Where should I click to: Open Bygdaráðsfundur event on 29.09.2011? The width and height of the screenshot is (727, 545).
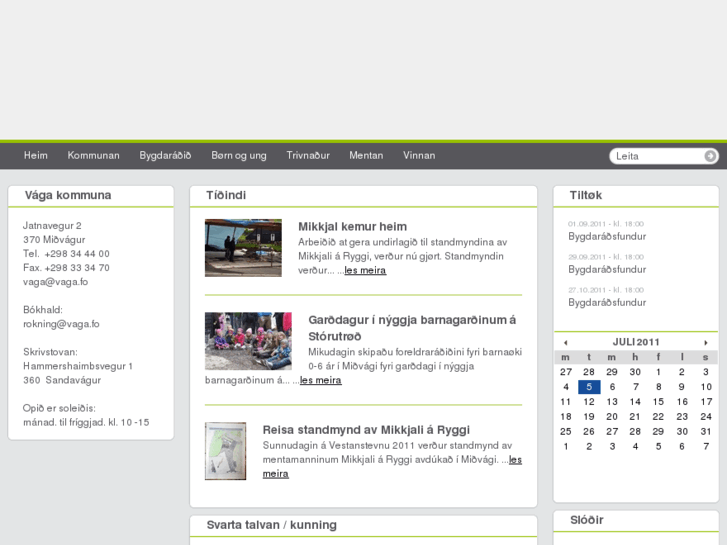tap(607, 269)
